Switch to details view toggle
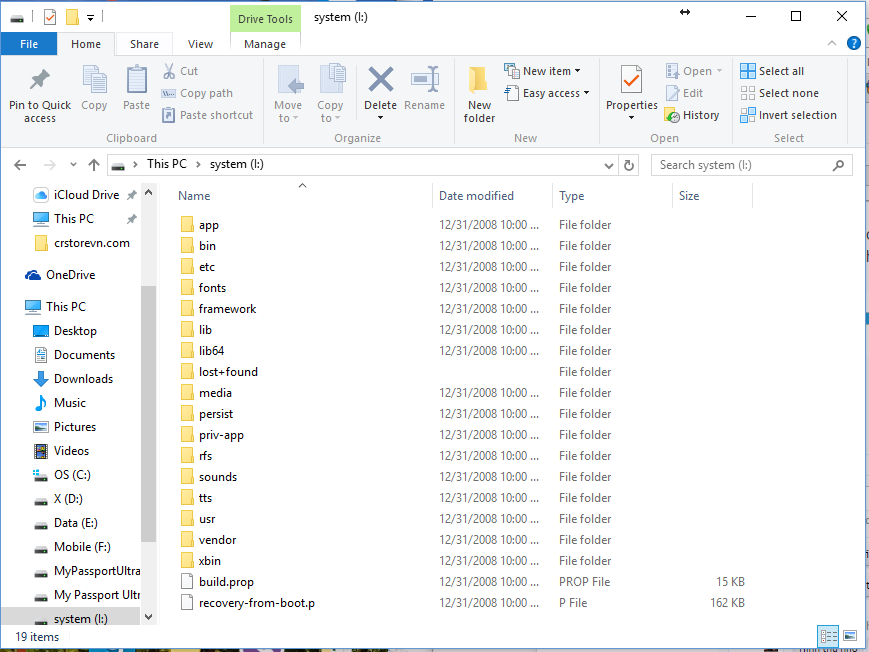The width and height of the screenshot is (869, 652). (x=828, y=635)
